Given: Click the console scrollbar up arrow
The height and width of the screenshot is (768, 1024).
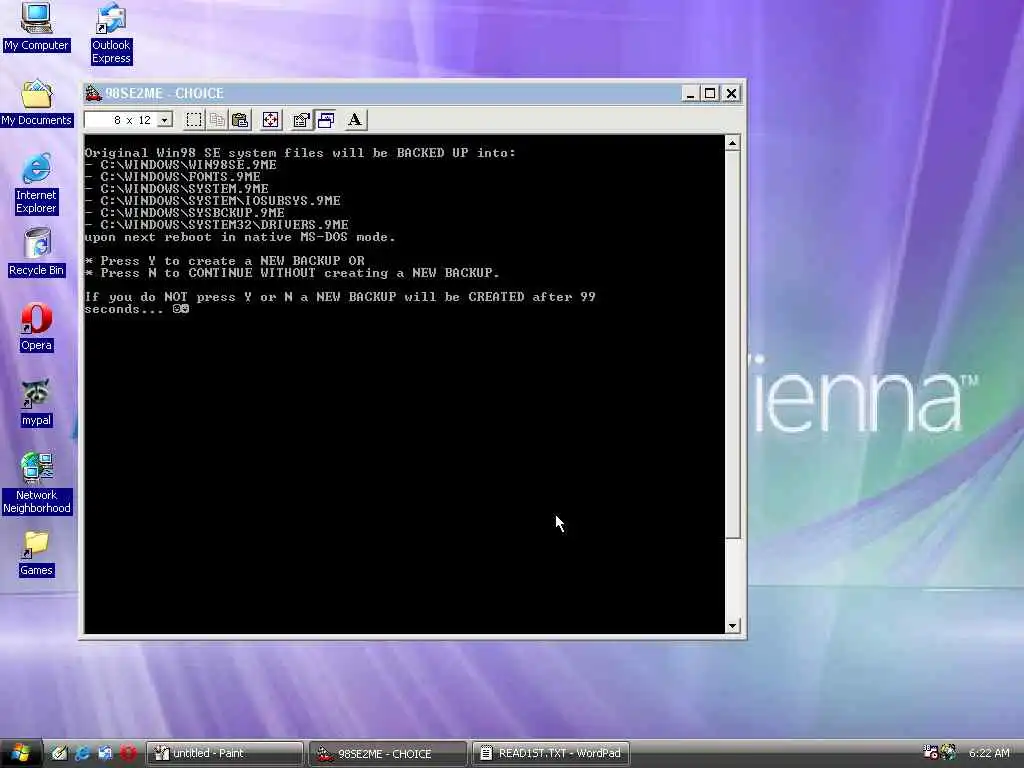Looking at the screenshot, I should pyautogui.click(x=733, y=143).
